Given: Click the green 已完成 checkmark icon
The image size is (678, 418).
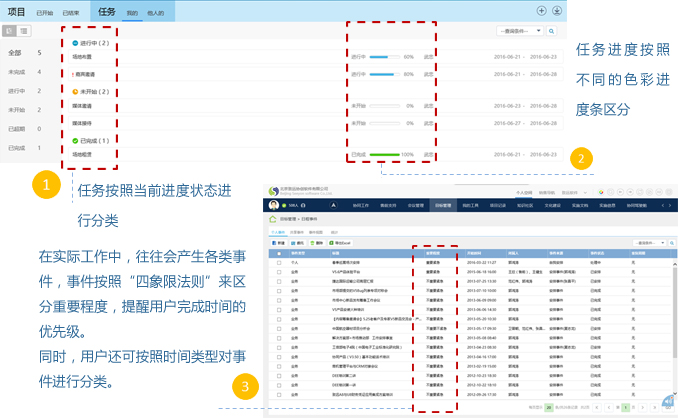Looking at the screenshot, I should click(x=75, y=141).
